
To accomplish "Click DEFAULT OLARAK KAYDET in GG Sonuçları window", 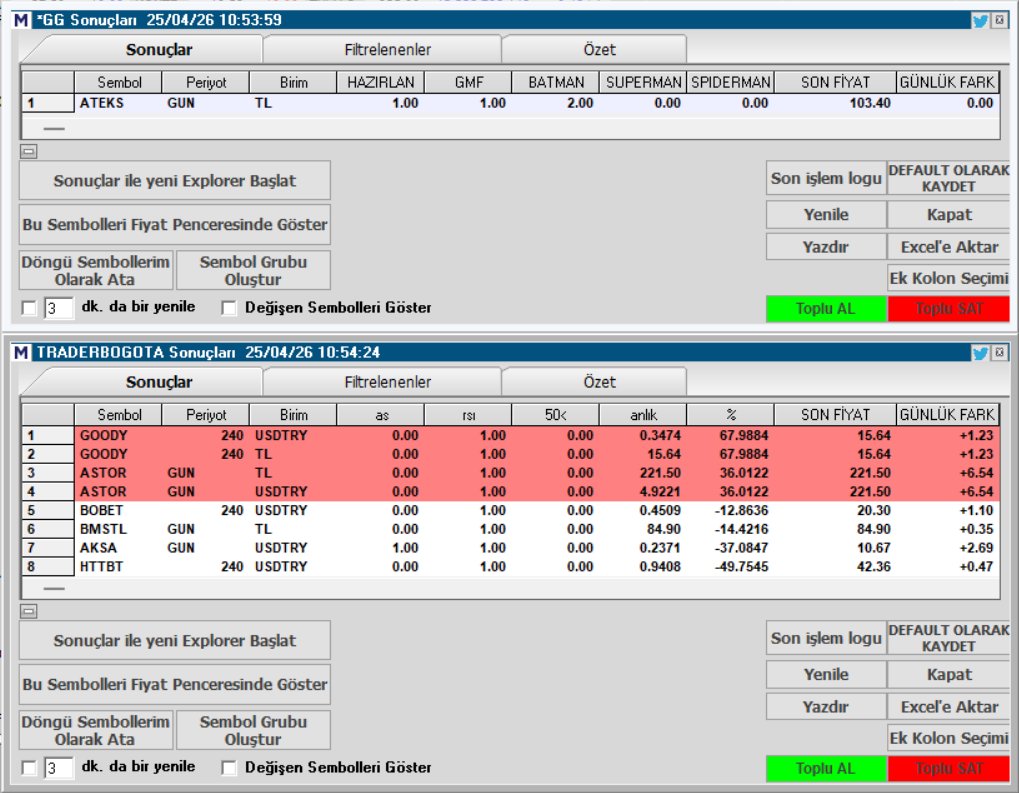I will 949,178.
